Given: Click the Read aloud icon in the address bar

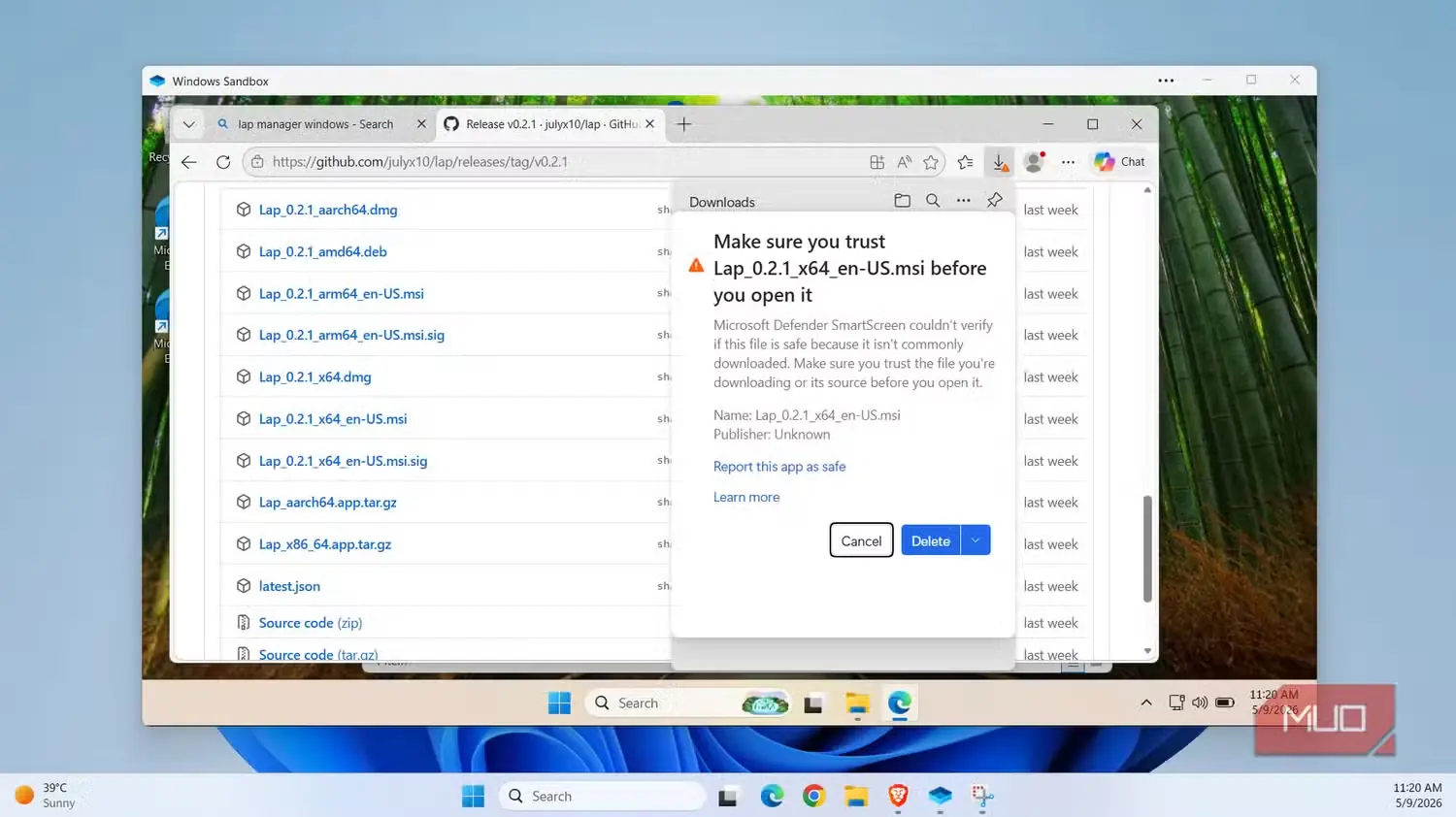Looking at the screenshot, I should pyautogui.click(x=904, y=162).
